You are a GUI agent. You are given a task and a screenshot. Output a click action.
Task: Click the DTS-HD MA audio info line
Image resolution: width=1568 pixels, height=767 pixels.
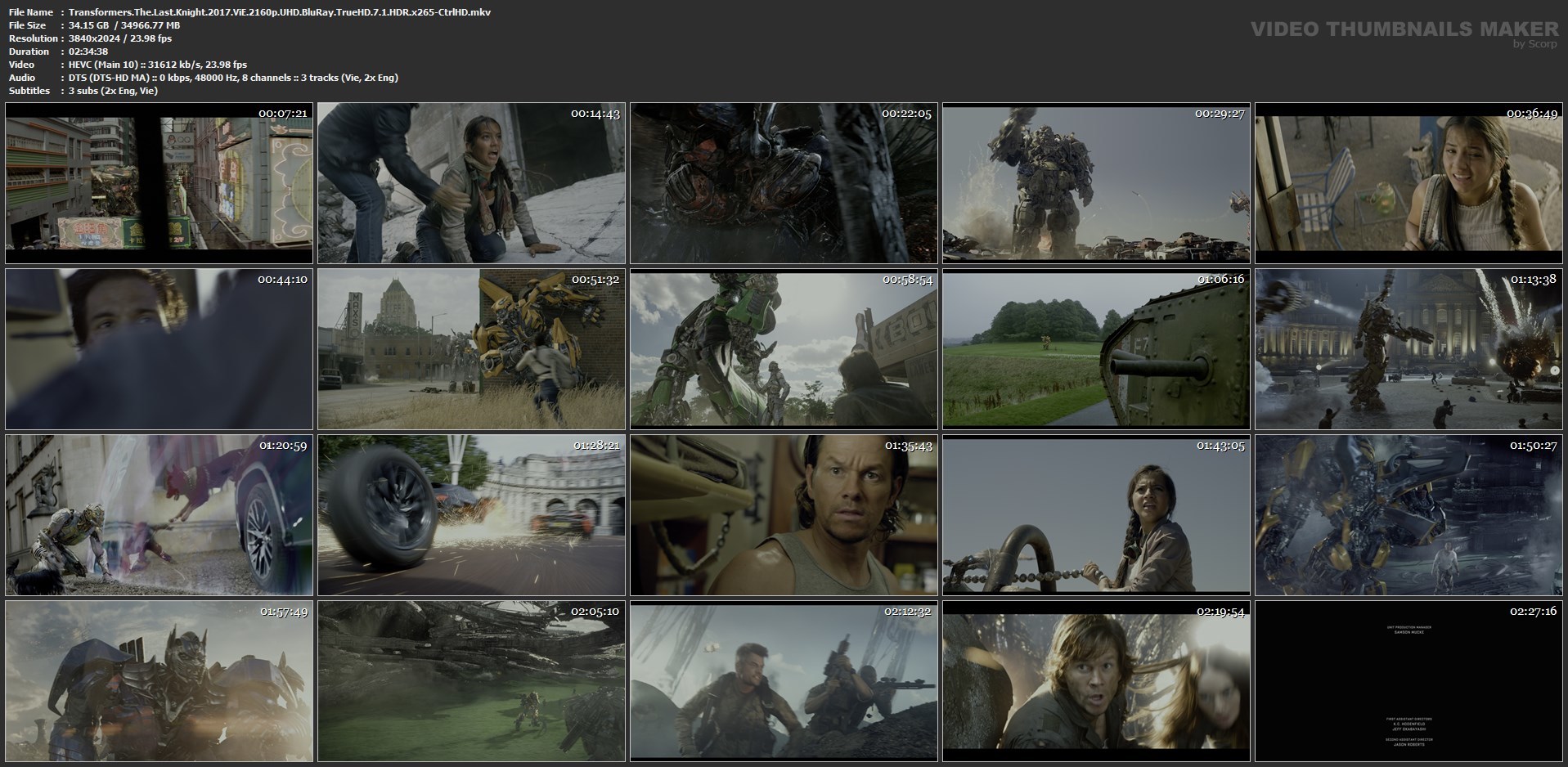click(233, 78)
